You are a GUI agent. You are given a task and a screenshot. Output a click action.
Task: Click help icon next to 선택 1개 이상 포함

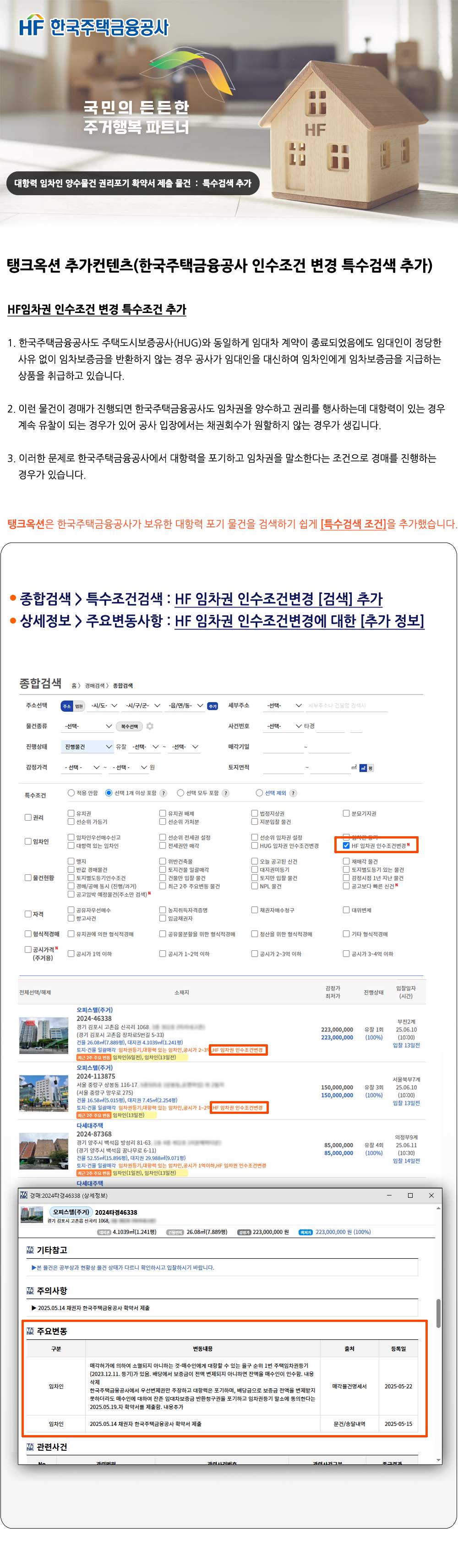[163, 793]
